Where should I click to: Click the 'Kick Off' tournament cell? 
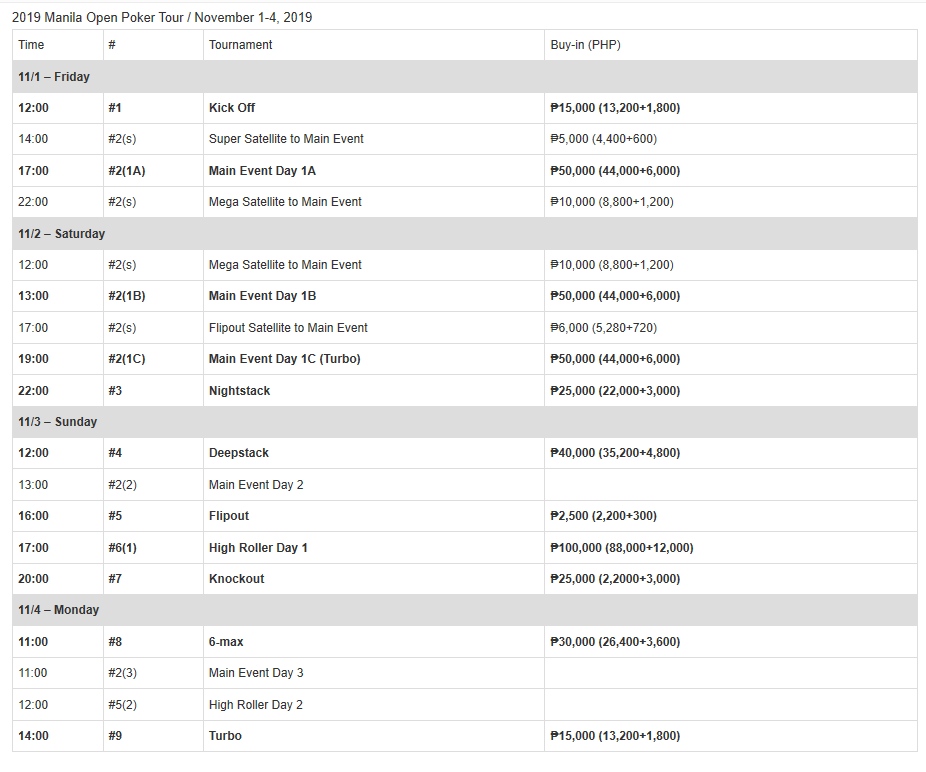374,108
